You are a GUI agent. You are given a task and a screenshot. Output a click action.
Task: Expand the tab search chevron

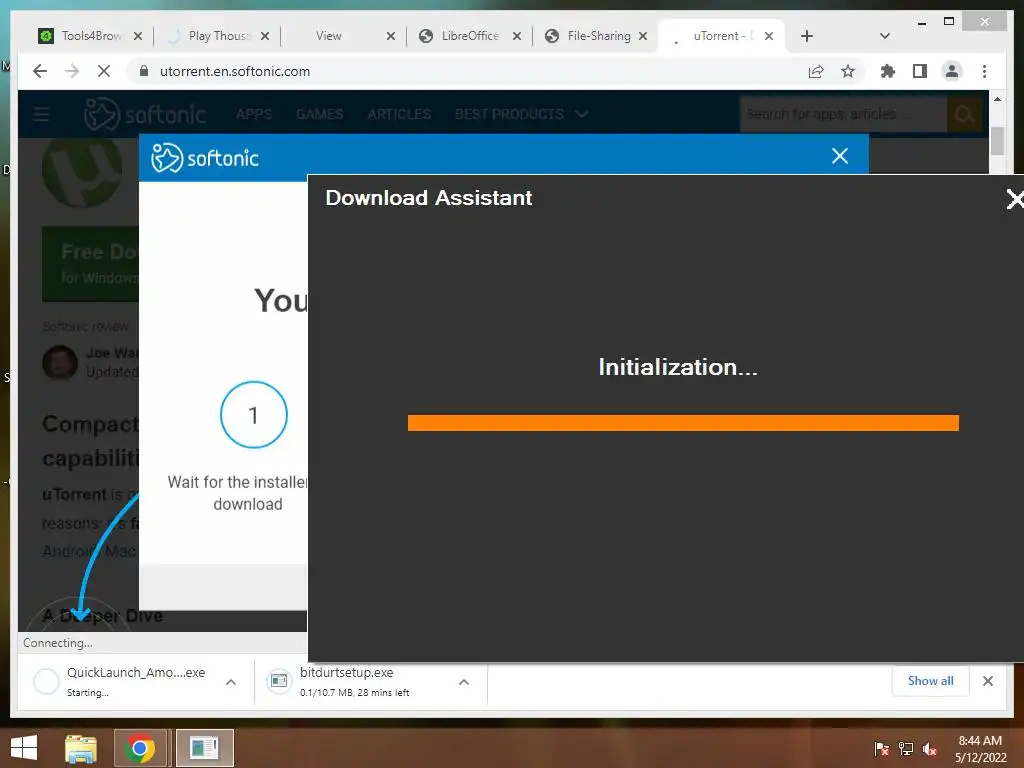tap(885, 36)
